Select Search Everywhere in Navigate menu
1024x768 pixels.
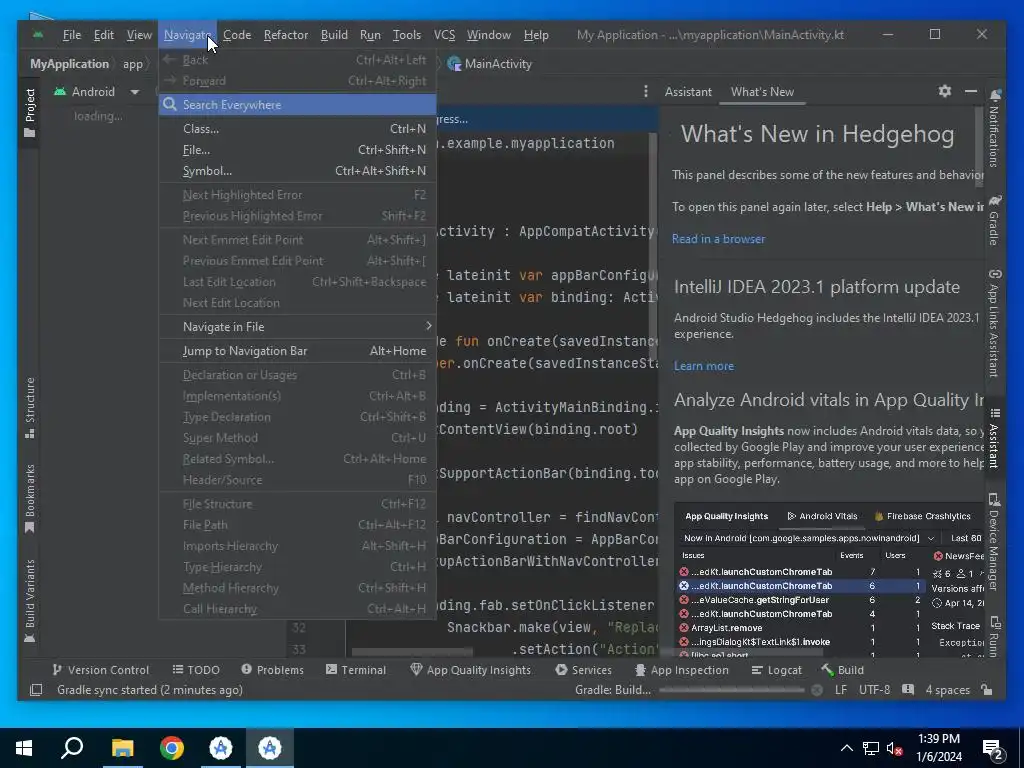[x=297, y=104]
